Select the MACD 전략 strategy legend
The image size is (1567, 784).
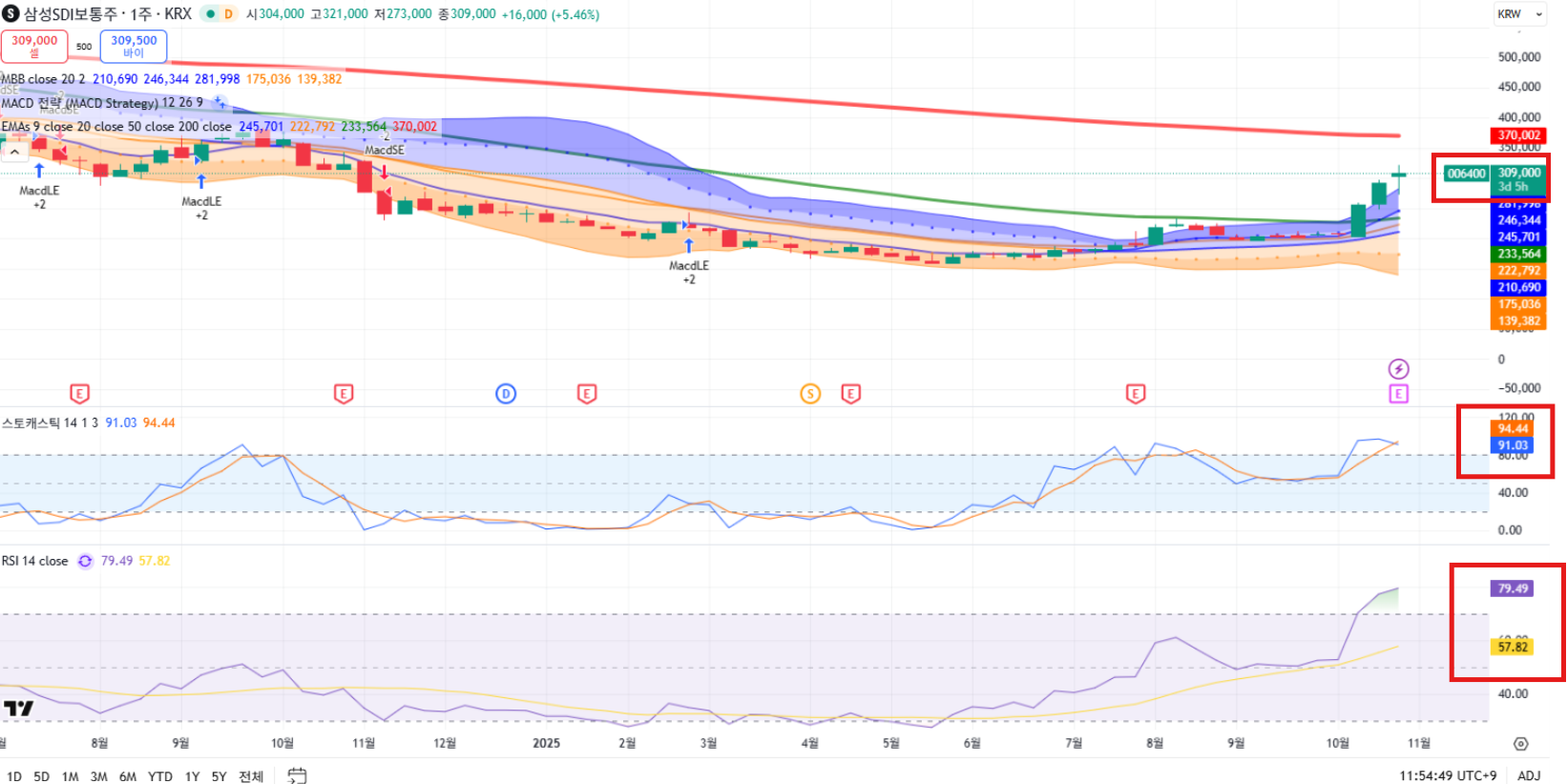[101, 102]
